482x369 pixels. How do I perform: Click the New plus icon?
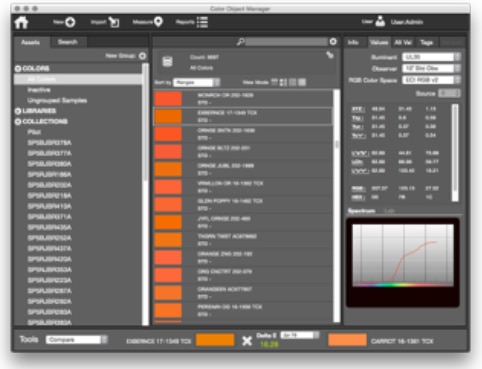[x=70, y=22]
